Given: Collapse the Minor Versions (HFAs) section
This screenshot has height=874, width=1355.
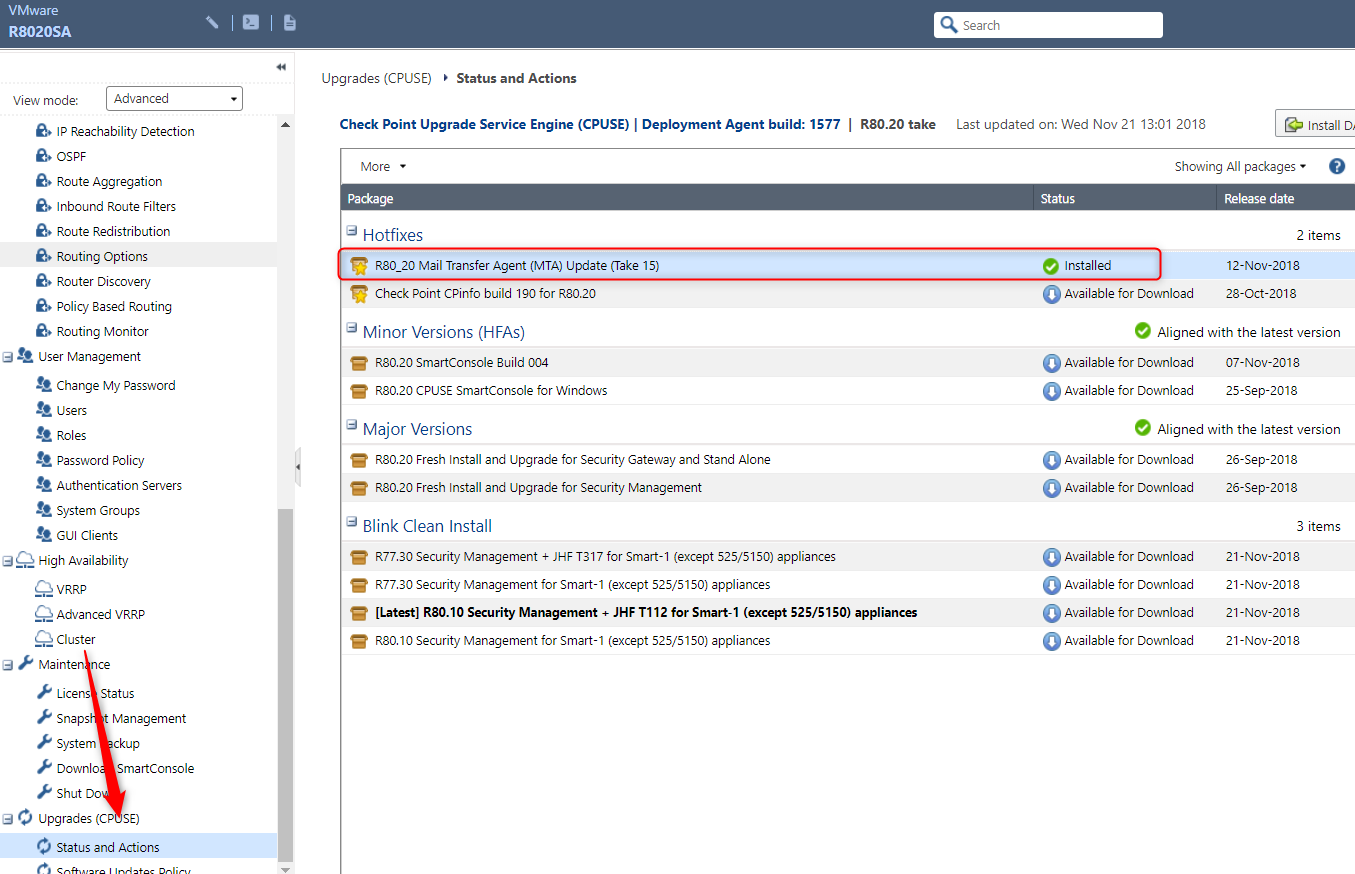Looking at the screenshot, I should tap(352, 328).
